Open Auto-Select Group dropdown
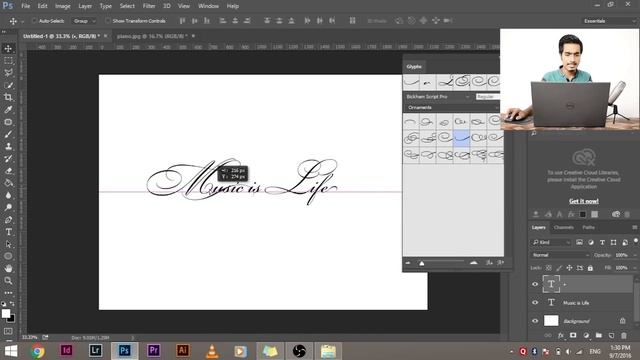Screen dimensions: 640x360 coord(84,21)
